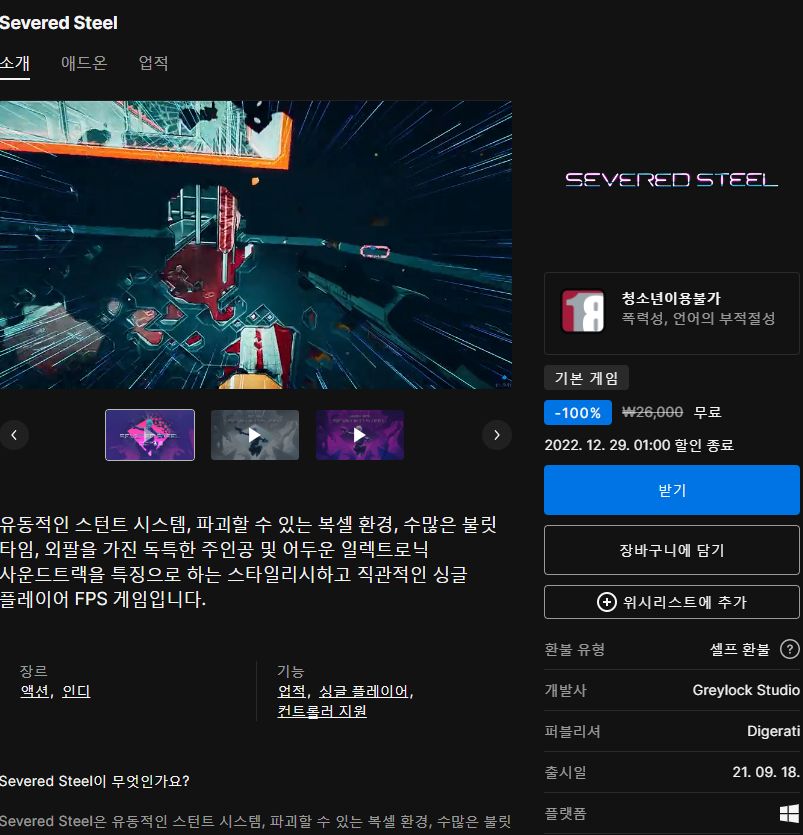Click the 21. 09. 18. release date
This screenshot has height=835, width=803.
766,772
